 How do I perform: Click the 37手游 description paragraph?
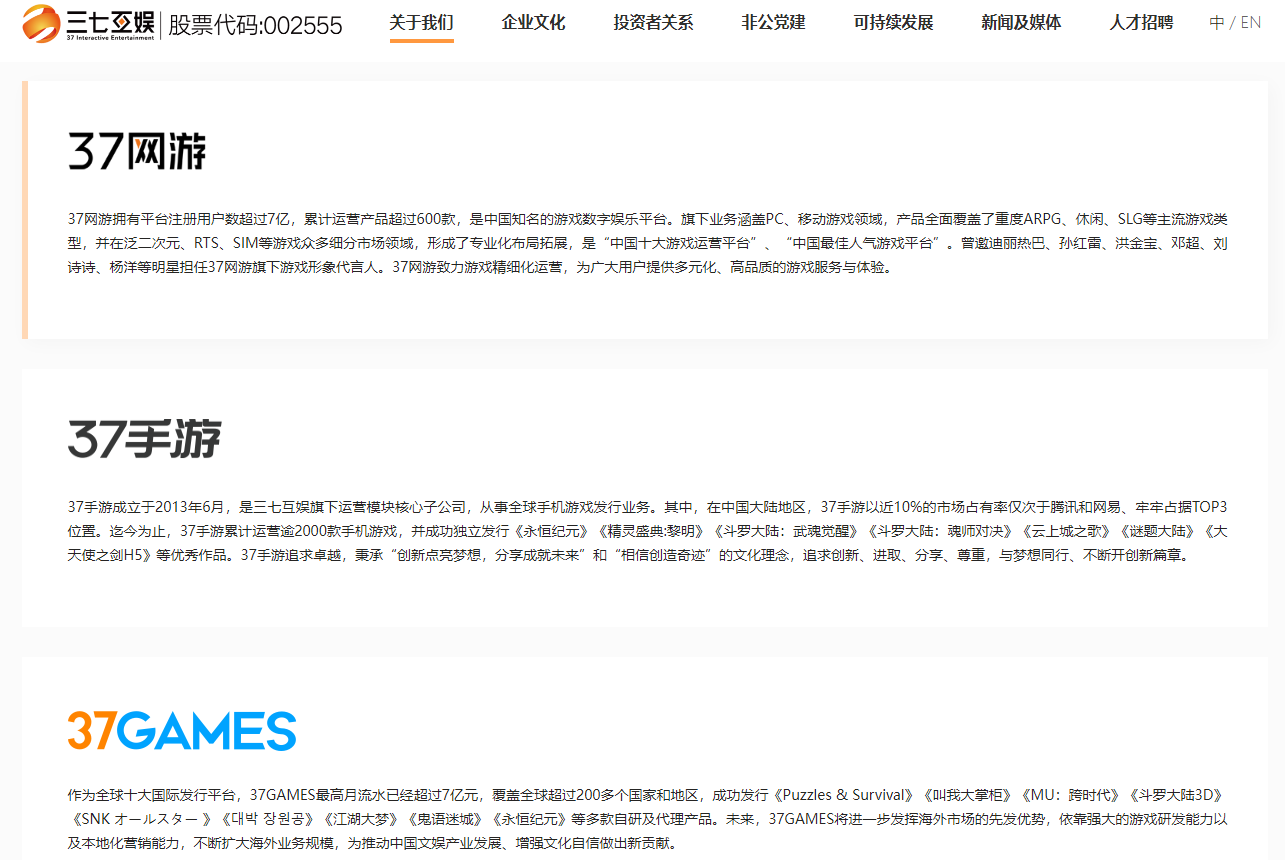(648, 531)
